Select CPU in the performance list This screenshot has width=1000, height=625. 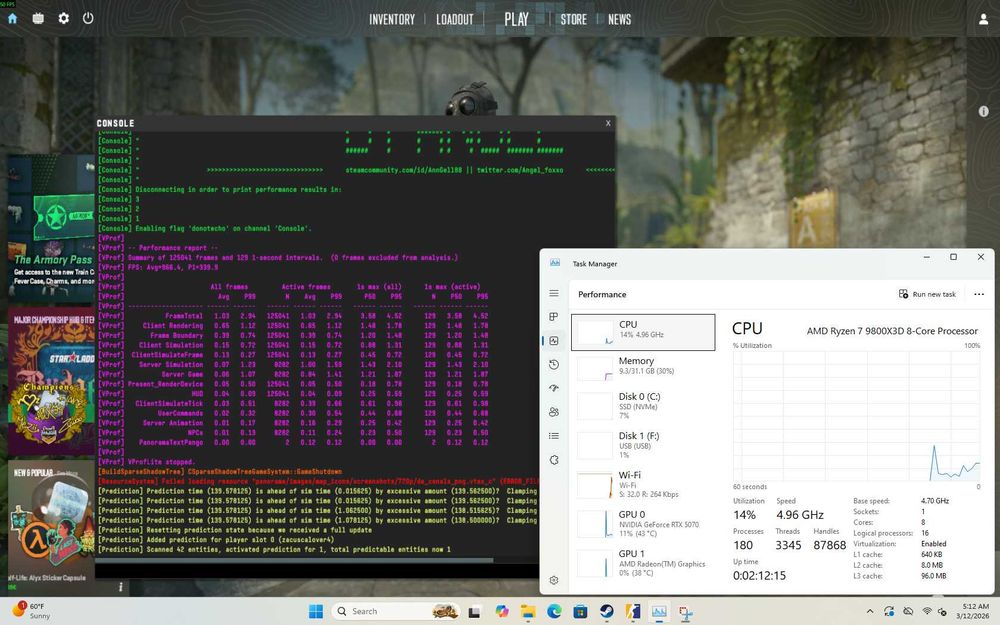(x=643, y=332)
